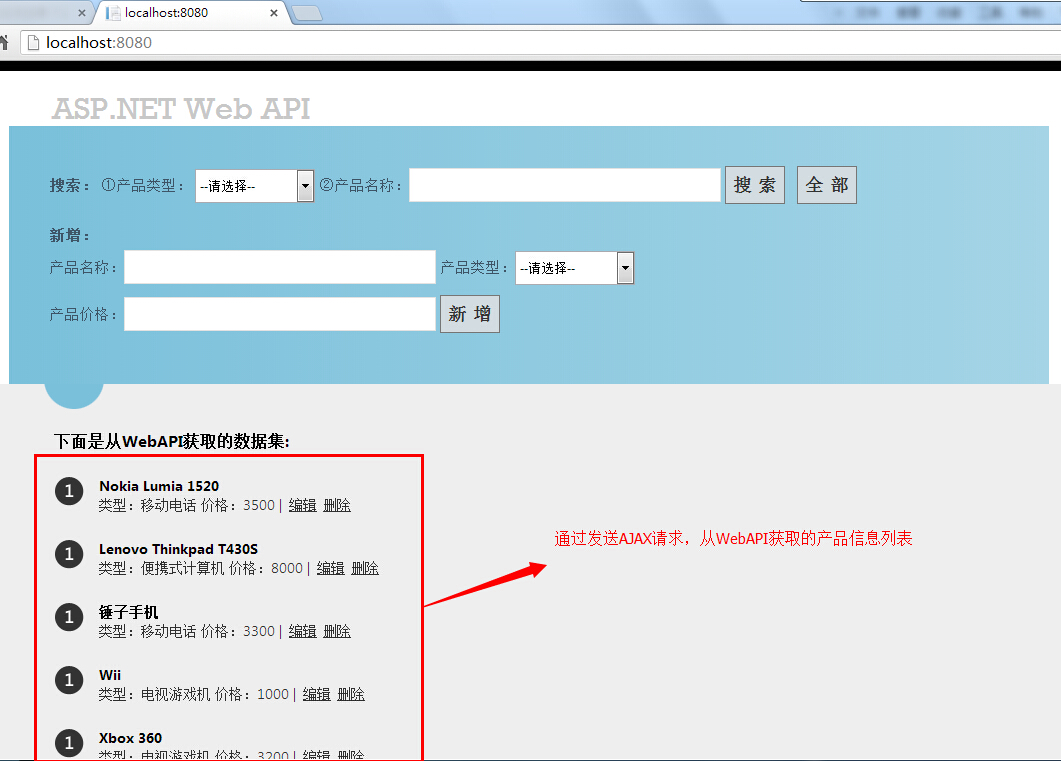Click 删除 link for 锤子手机

tap(337, 631)
